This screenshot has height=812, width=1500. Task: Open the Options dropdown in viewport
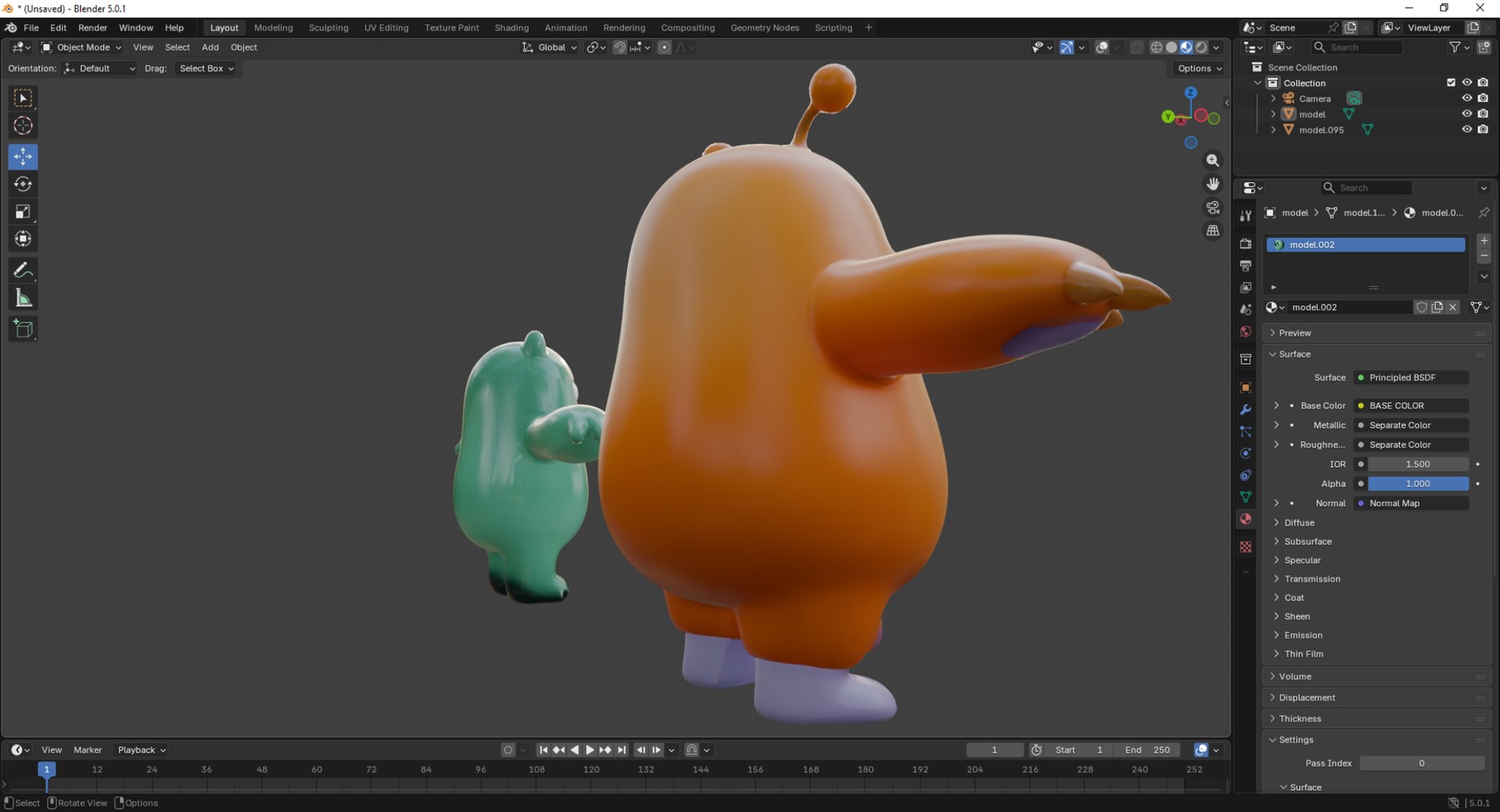[1199, 69]
